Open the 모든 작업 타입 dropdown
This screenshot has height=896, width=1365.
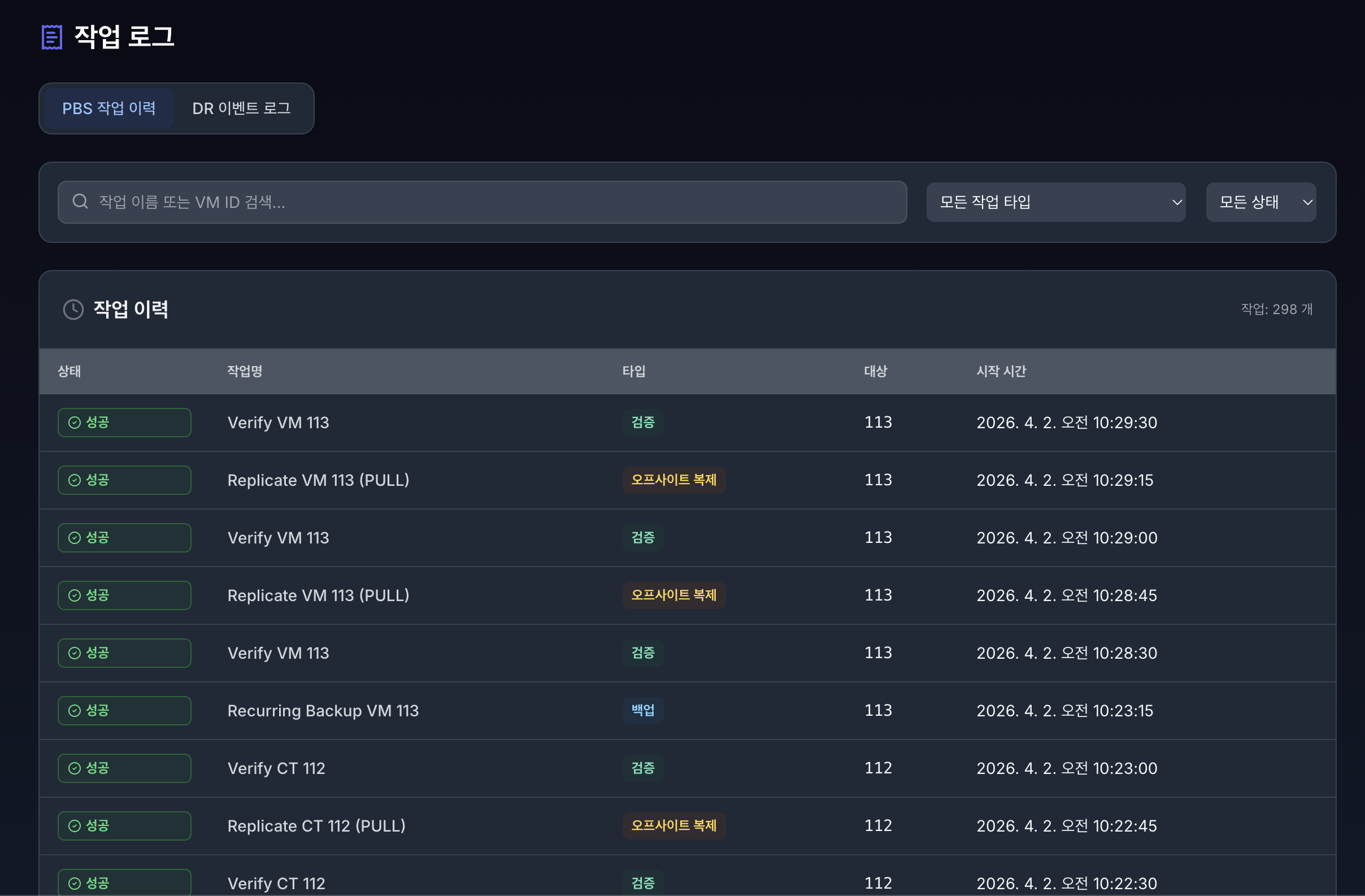point(1056,202)
